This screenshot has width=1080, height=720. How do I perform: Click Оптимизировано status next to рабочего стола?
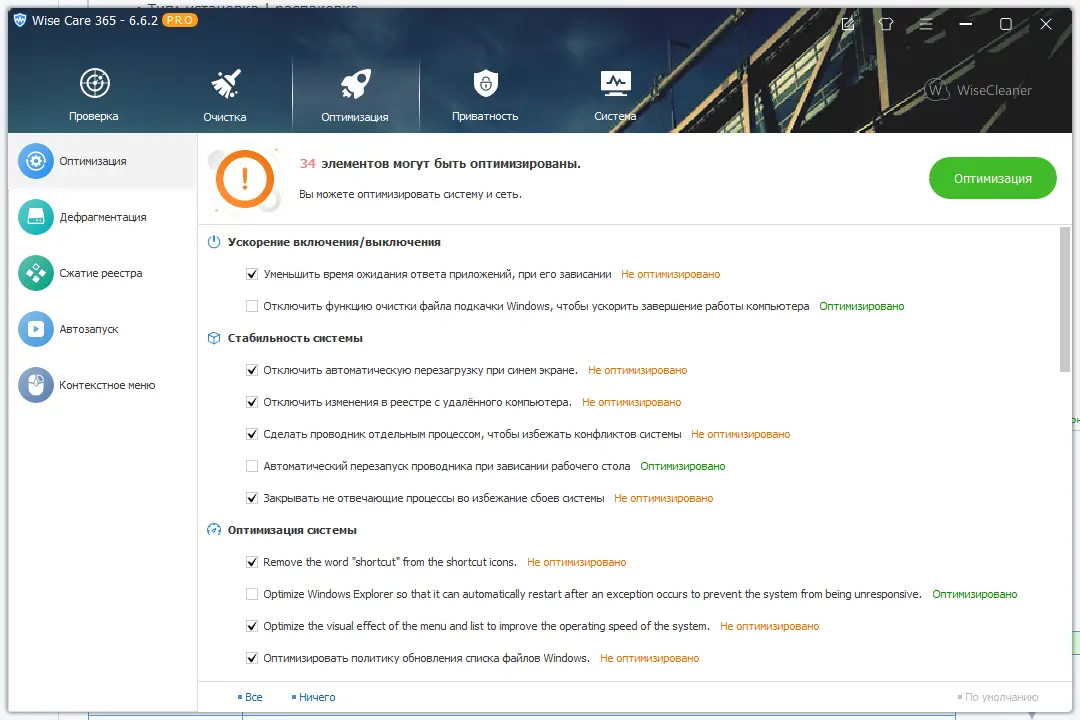pos(683,466)
